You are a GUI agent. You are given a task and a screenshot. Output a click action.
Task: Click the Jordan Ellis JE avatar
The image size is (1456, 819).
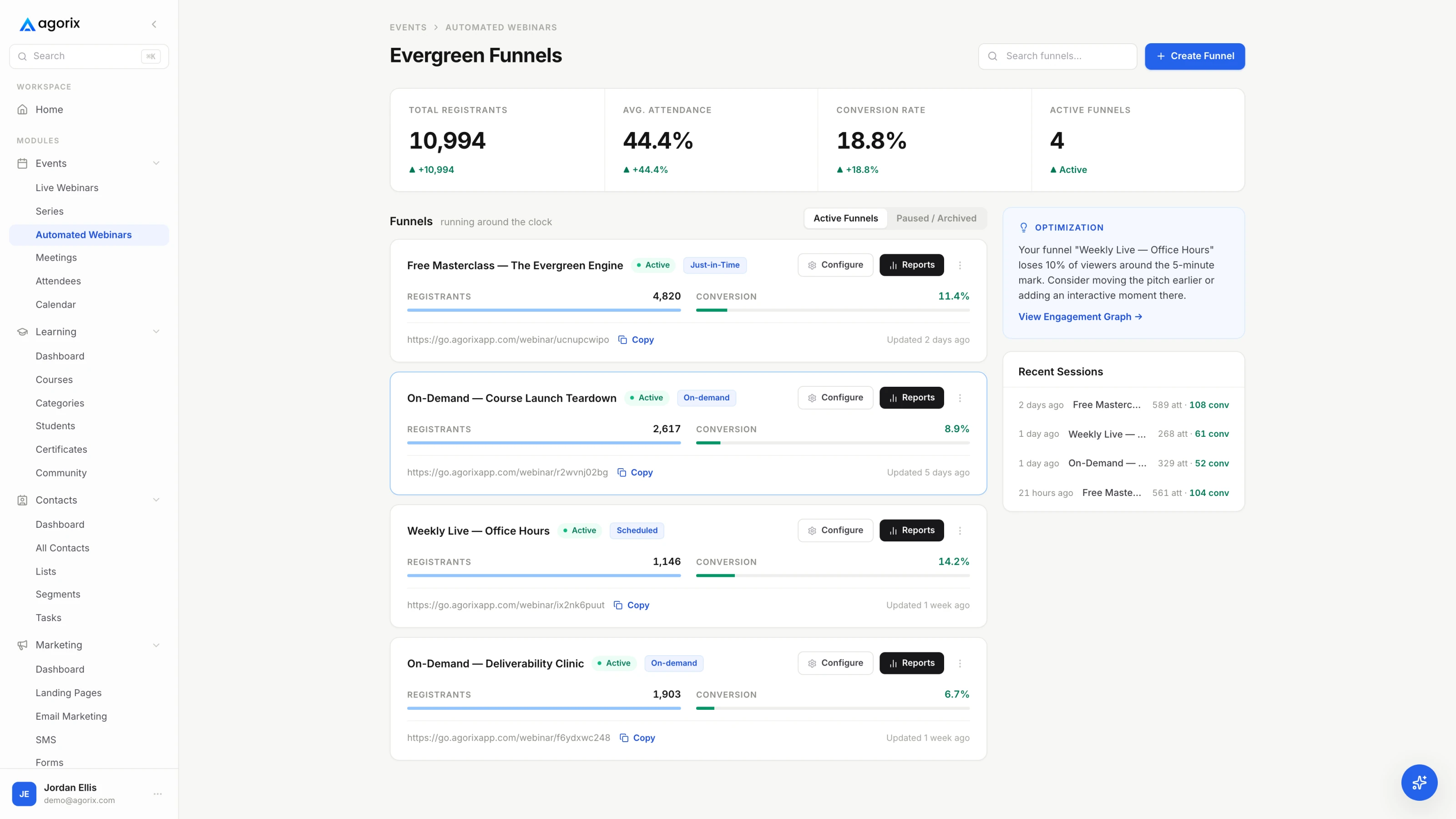(24, 794)
